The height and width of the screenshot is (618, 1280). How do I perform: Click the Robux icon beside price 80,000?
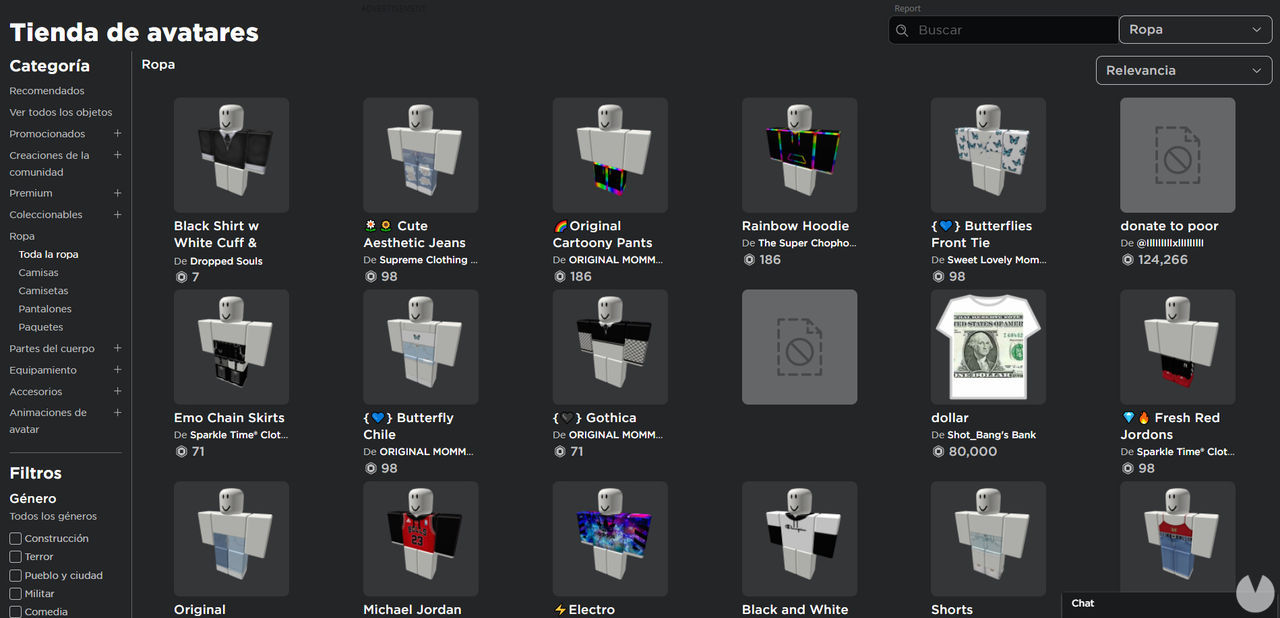(938, 452)
